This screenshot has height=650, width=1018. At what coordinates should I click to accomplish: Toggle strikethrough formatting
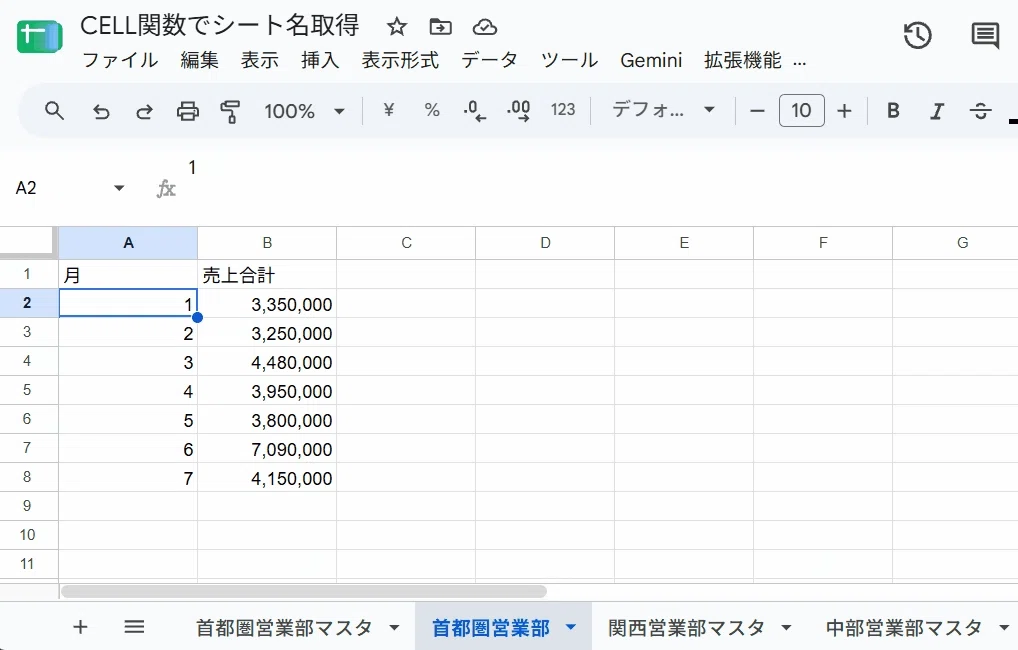point(980,112)
